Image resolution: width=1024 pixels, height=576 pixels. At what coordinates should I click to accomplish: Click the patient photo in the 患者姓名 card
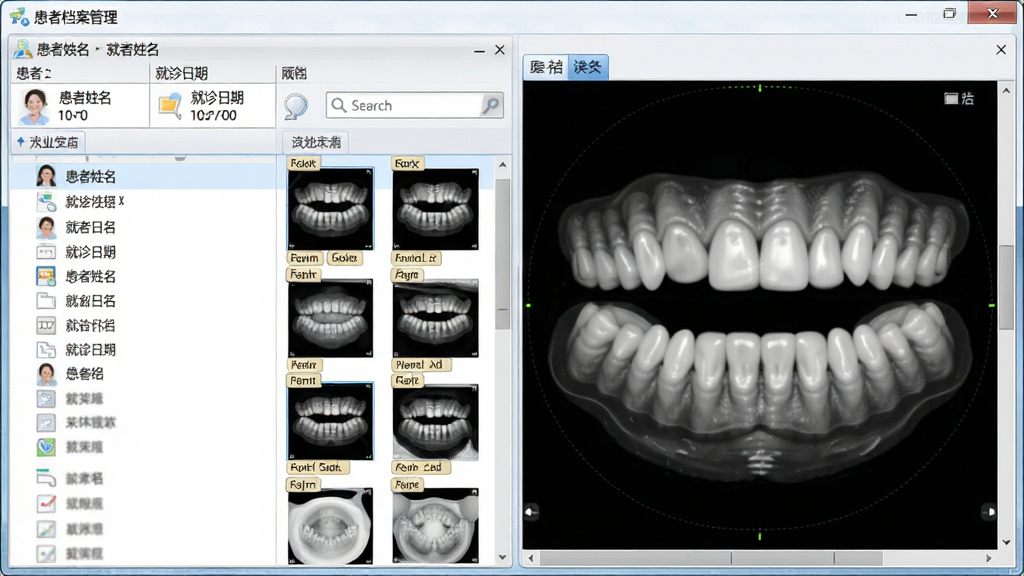[35, 106]
